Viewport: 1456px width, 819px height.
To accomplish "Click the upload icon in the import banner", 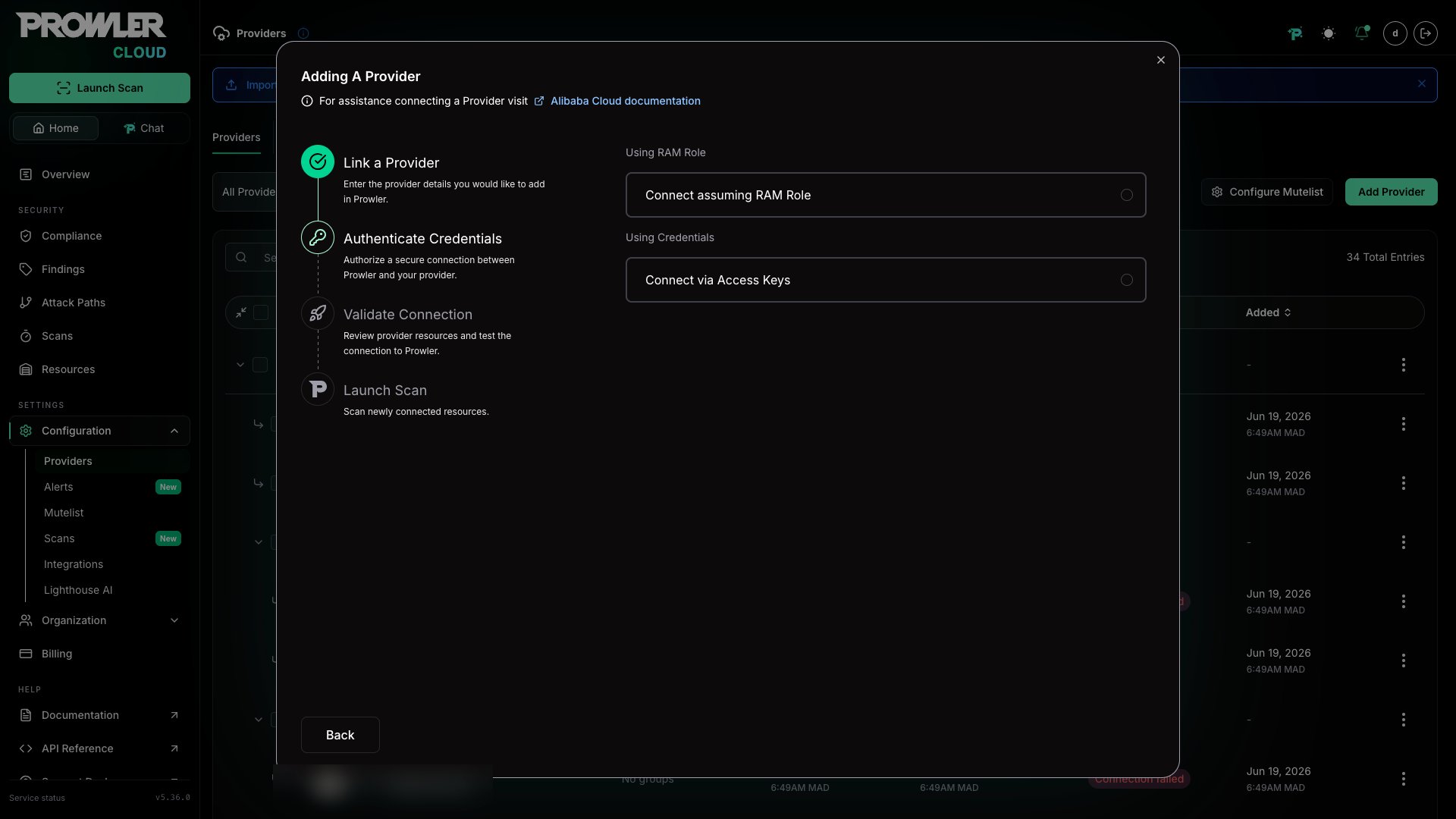I will pos(231,85).
